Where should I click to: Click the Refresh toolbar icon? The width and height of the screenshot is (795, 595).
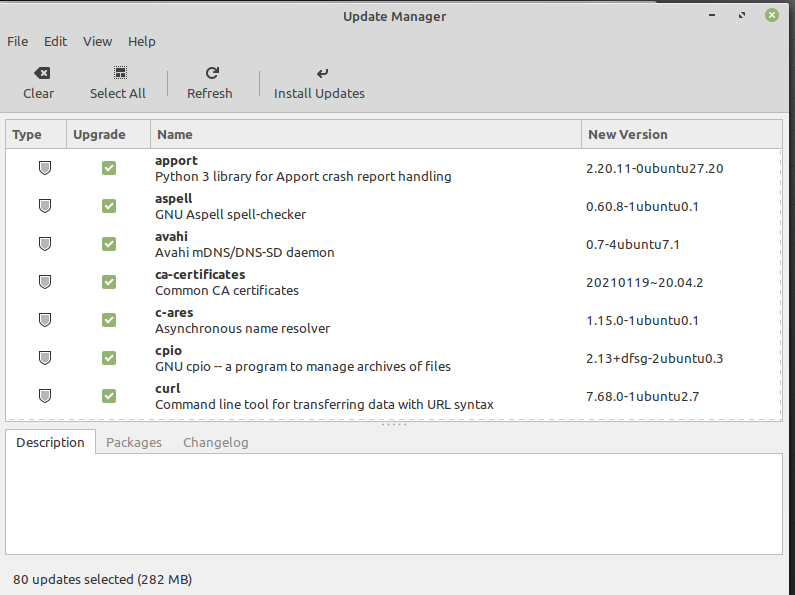tap(212, 73)
